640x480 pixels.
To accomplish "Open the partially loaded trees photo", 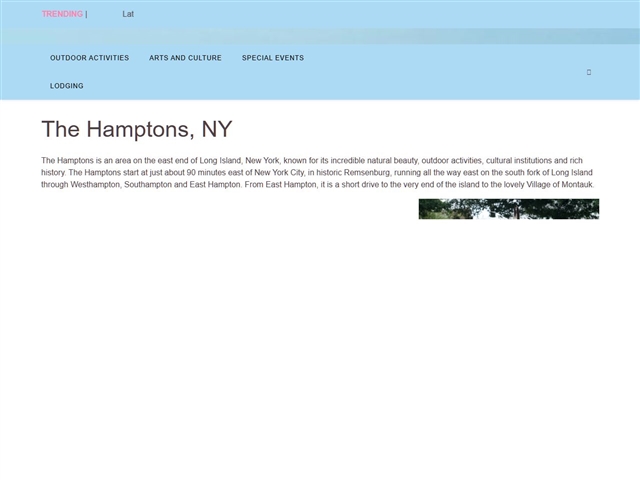I will click(509, 209).
